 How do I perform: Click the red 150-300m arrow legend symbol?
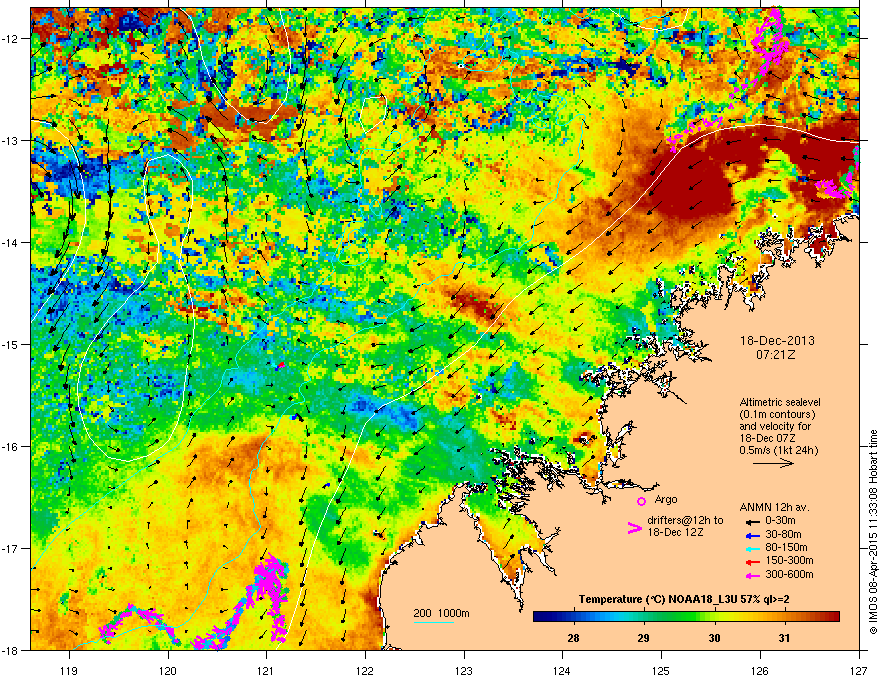point(754,561)
